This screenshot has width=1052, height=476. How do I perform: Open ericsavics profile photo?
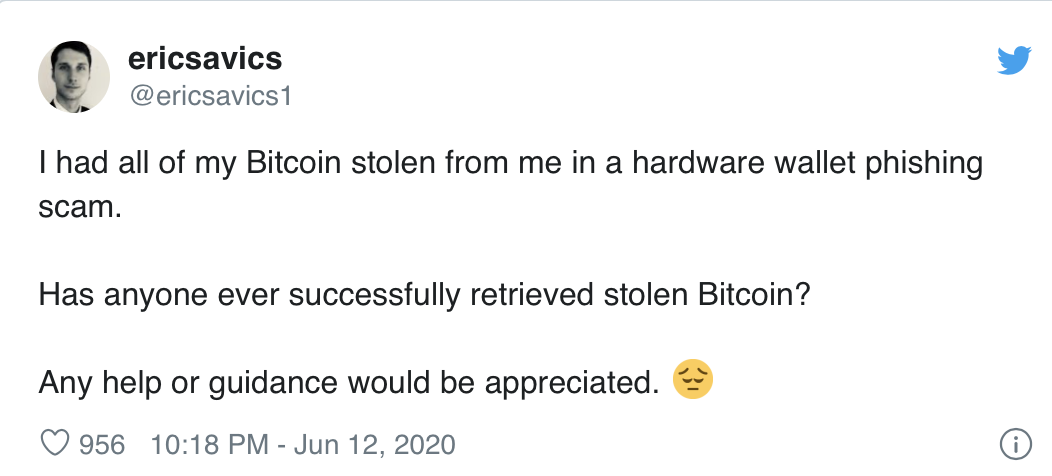coord(74,77)
